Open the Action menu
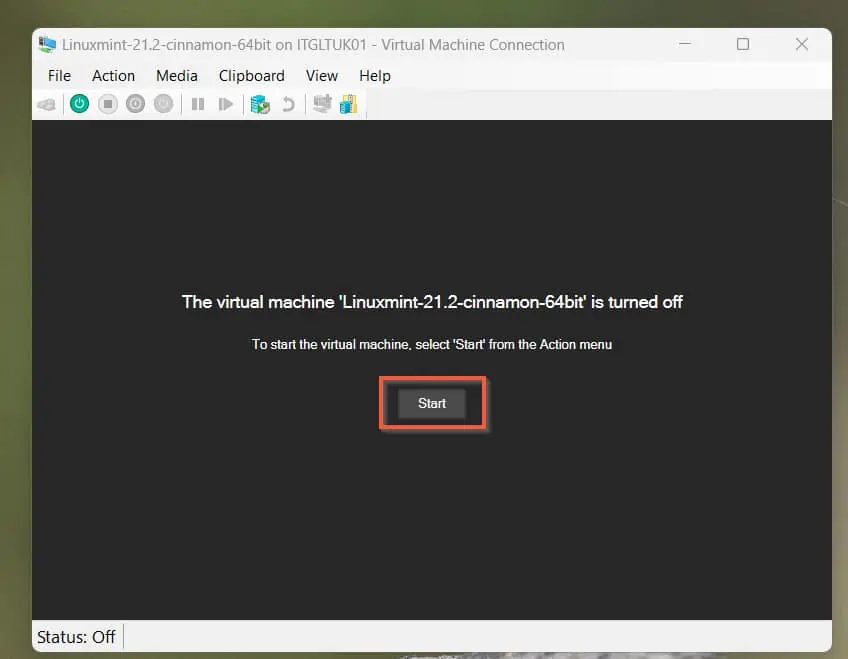The image size is (848, 659). tap(113, 76)
